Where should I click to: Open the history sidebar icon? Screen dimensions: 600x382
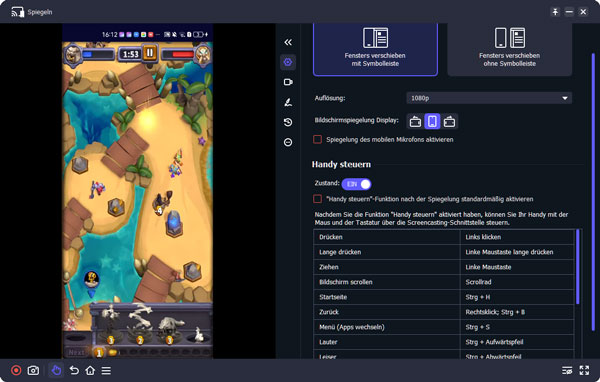288,122
